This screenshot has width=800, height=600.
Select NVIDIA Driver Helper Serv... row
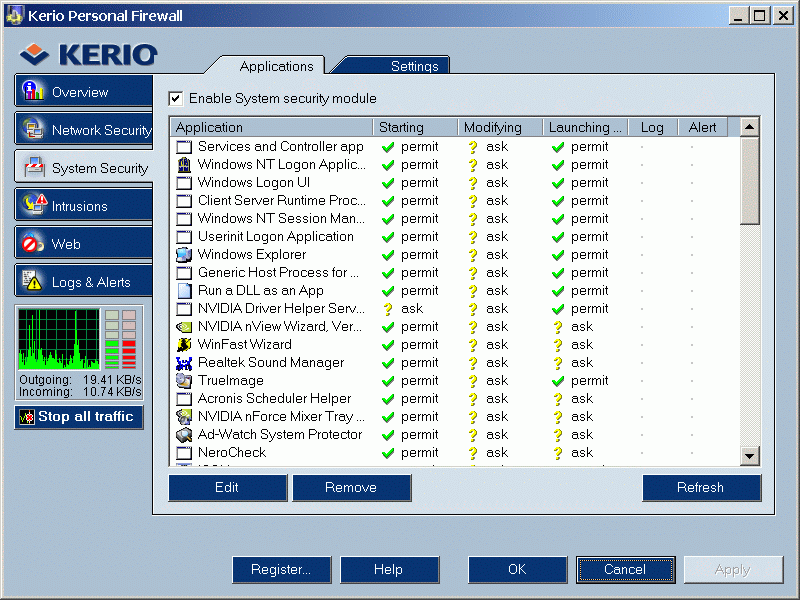(x=454, y=309)
